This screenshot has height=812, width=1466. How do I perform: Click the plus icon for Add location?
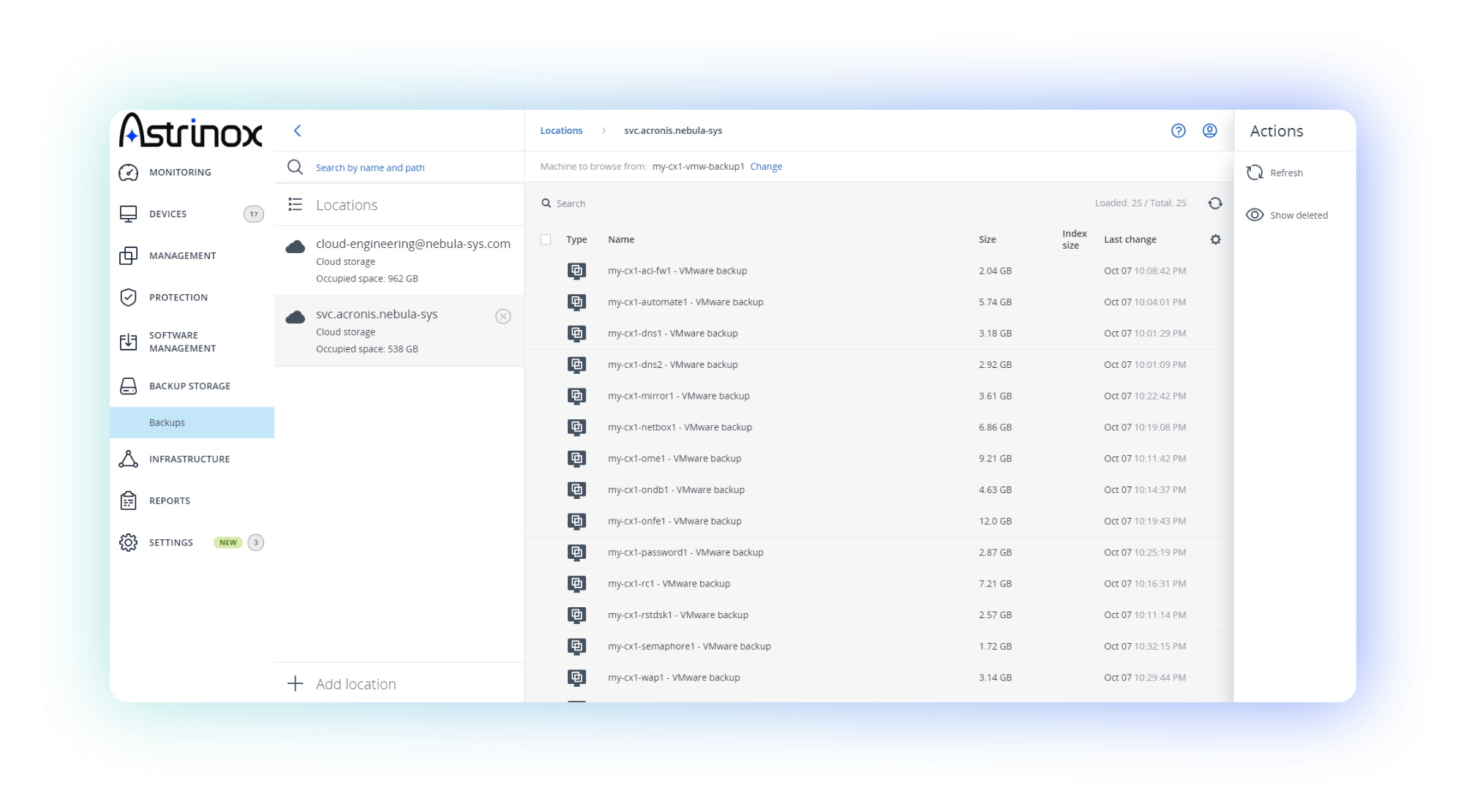[x=296, y=684]
